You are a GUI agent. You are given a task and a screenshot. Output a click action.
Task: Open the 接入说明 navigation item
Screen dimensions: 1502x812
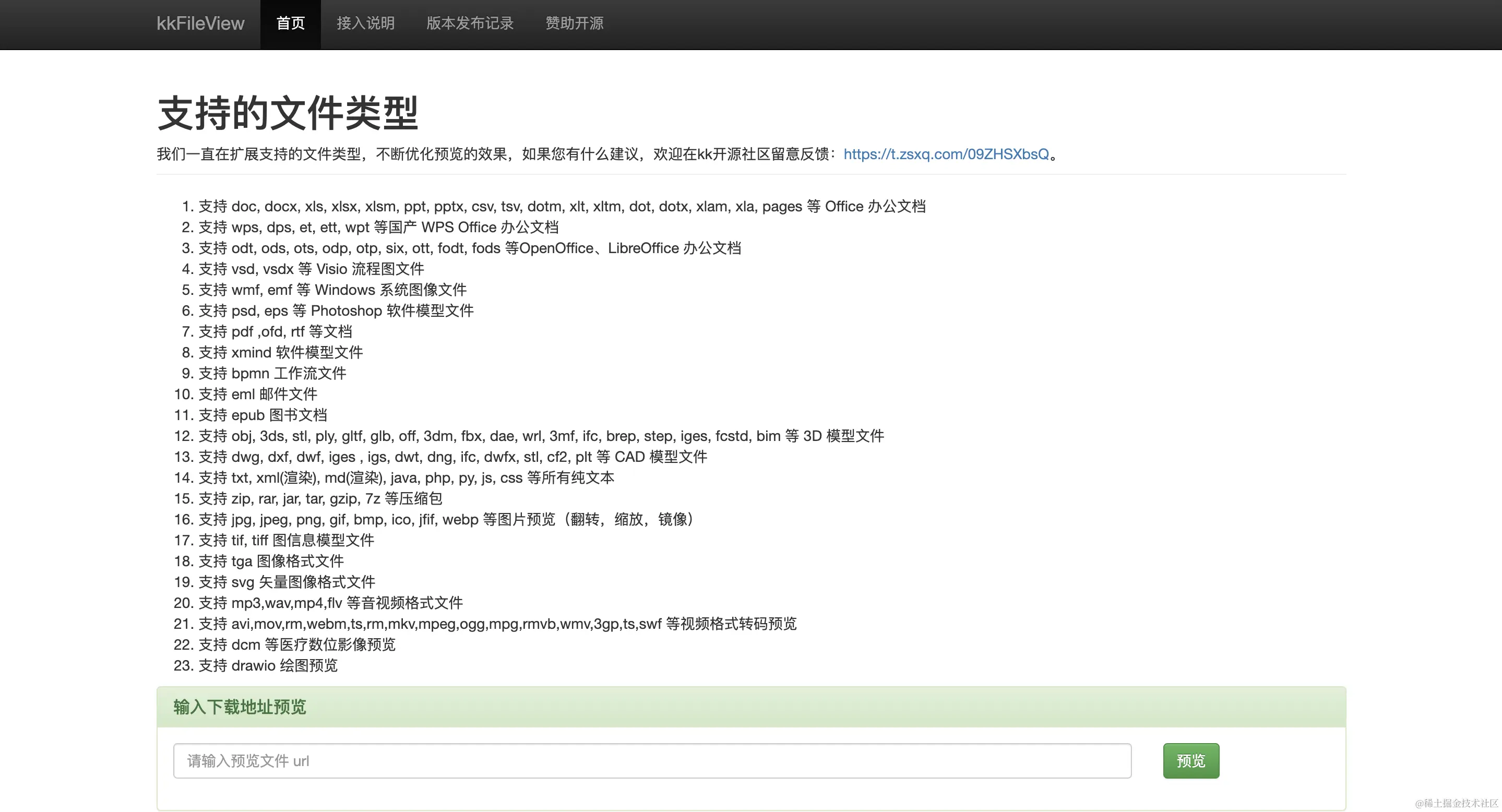tap(366, 23)
